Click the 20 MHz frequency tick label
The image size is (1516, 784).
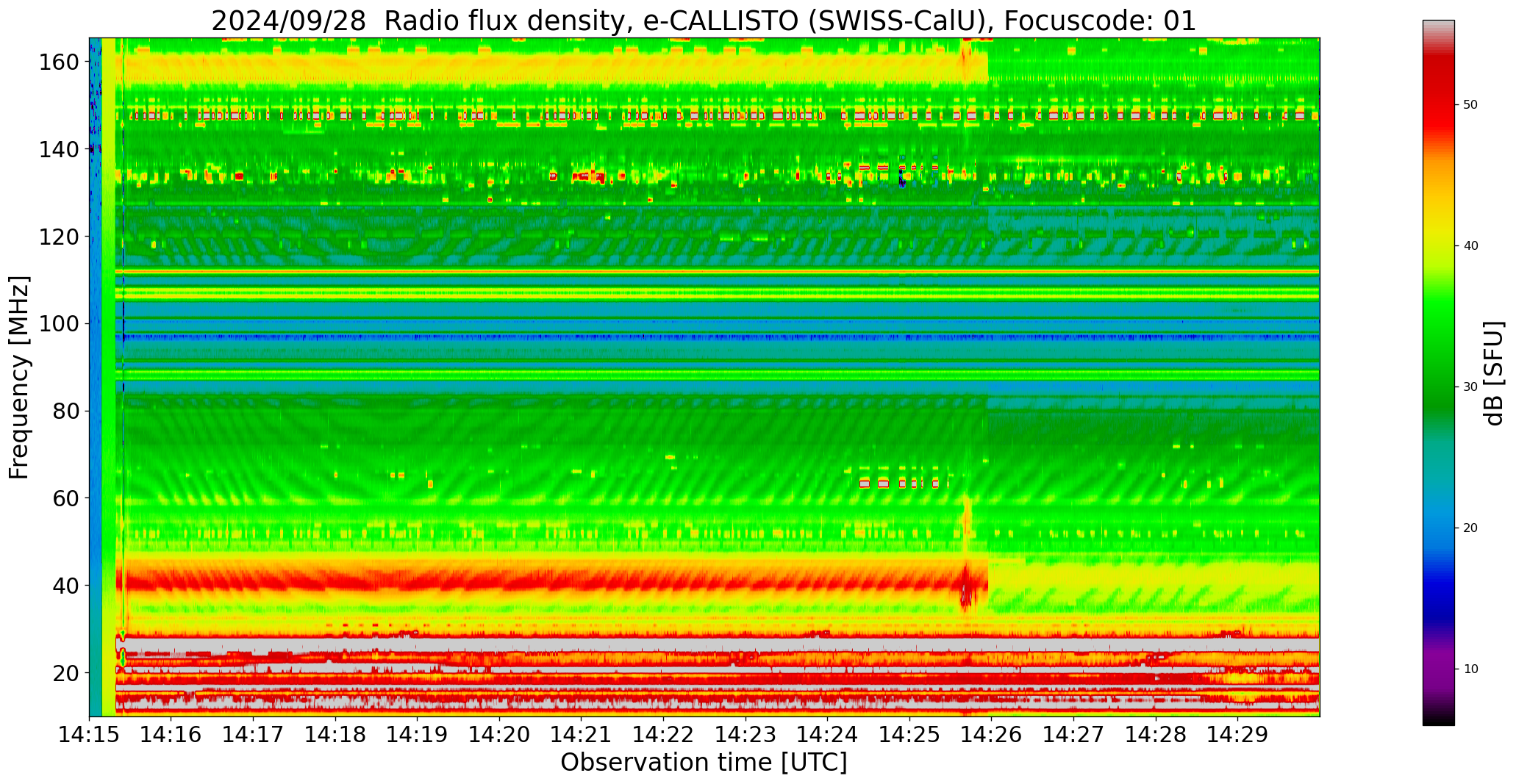click(66, 673)
